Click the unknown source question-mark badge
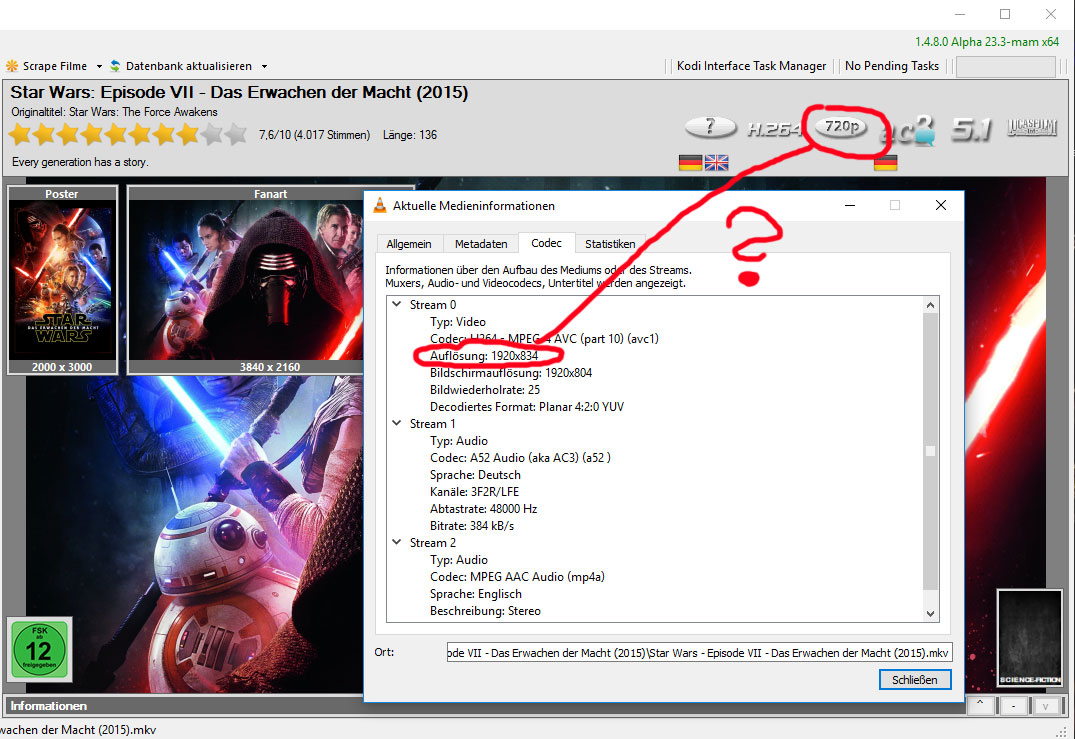1075x739 pixels. coord(710,127)
